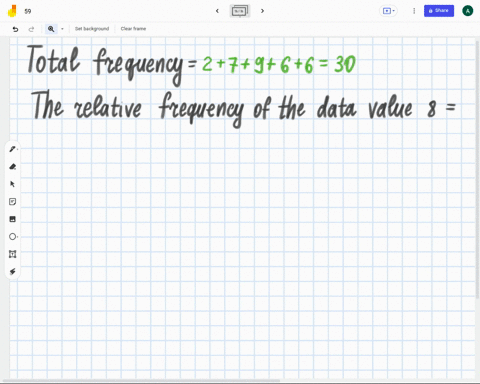Image resolution: width=480 pixels, height=384 pixels.
Task: Go to the previous frame
Action: point(217,11)
